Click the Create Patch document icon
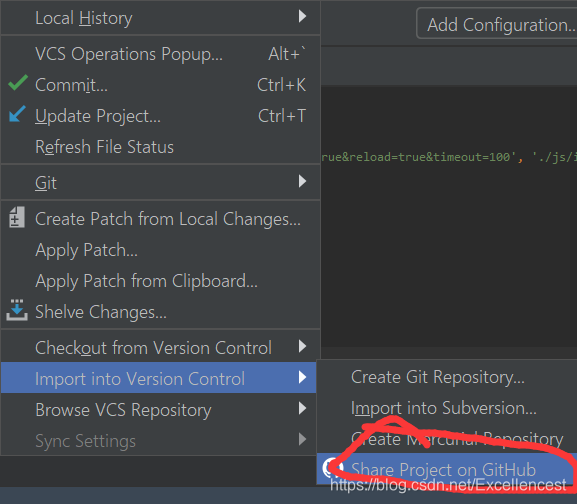This screenshot has width=577, height=504. point(17,217)
